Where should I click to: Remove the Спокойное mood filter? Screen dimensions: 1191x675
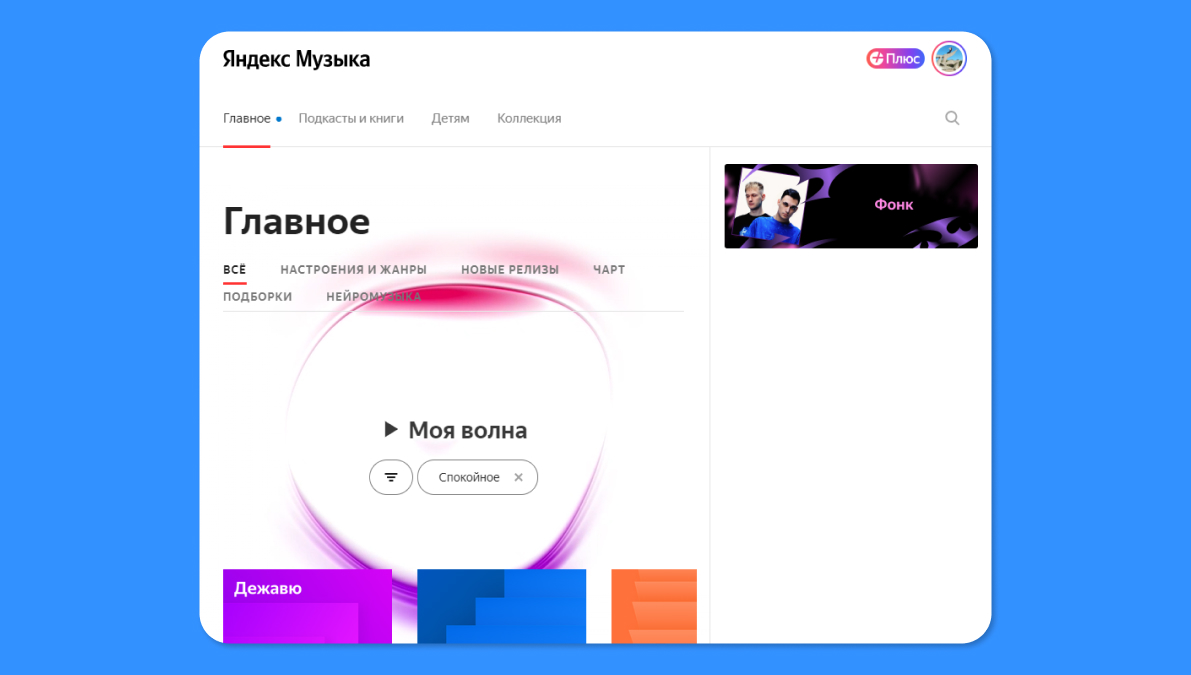pos(518,478)
